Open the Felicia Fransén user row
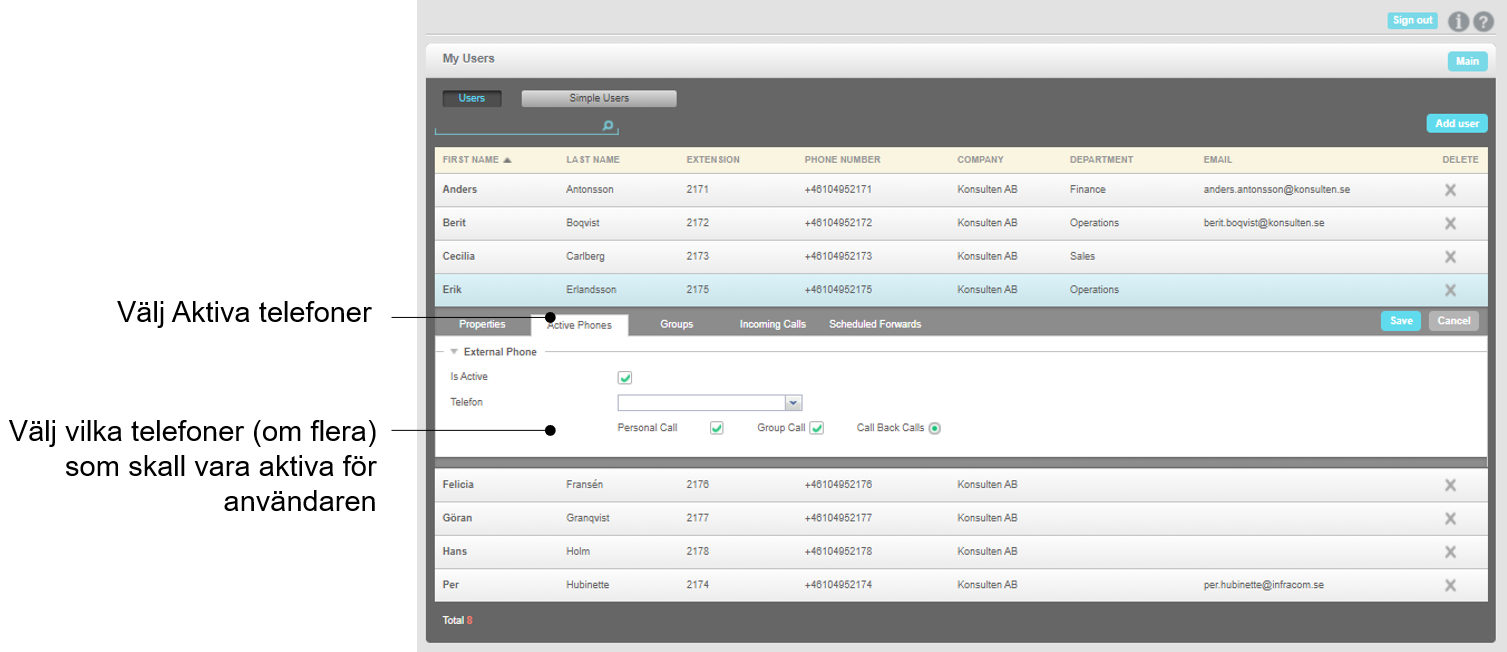Image resolution: width=1507 pixels, height=652 pixels. [x=961, y=485]
